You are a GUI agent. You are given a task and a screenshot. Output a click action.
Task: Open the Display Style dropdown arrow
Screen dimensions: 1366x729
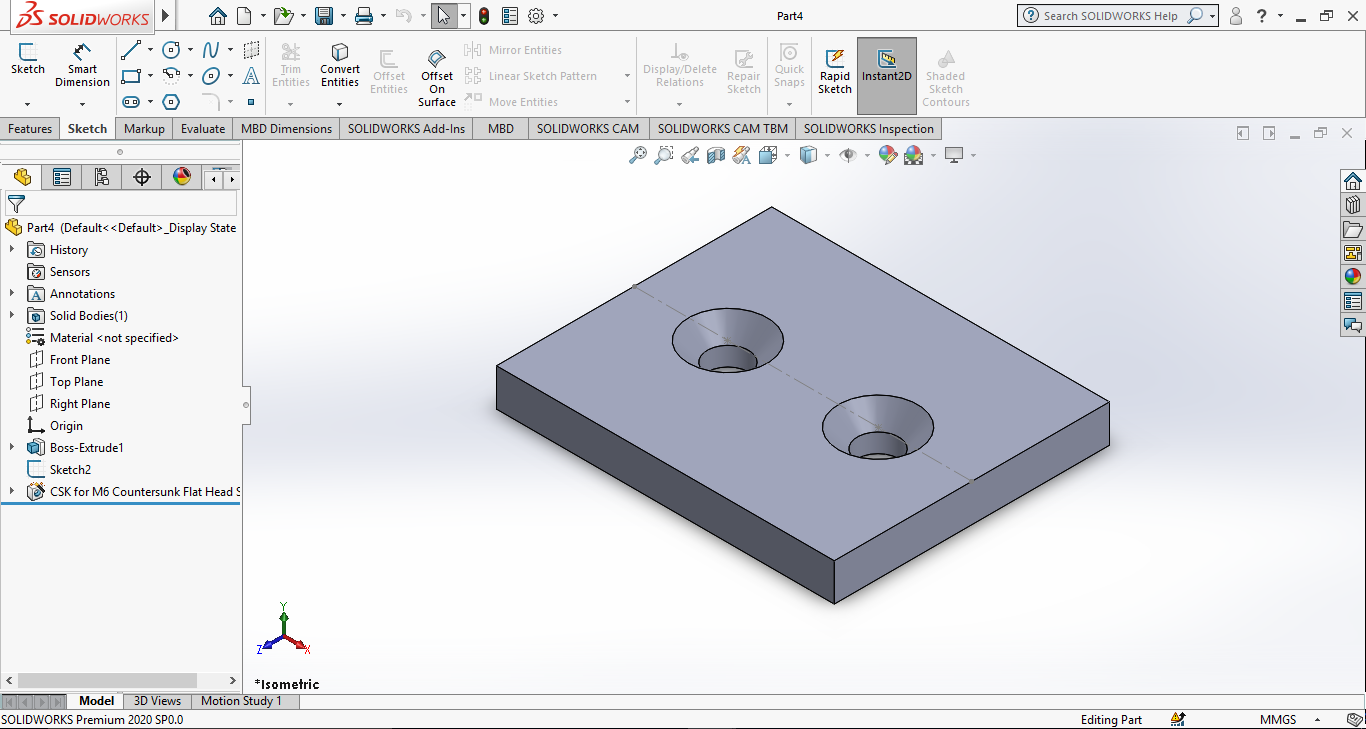[x=827, y=155]
